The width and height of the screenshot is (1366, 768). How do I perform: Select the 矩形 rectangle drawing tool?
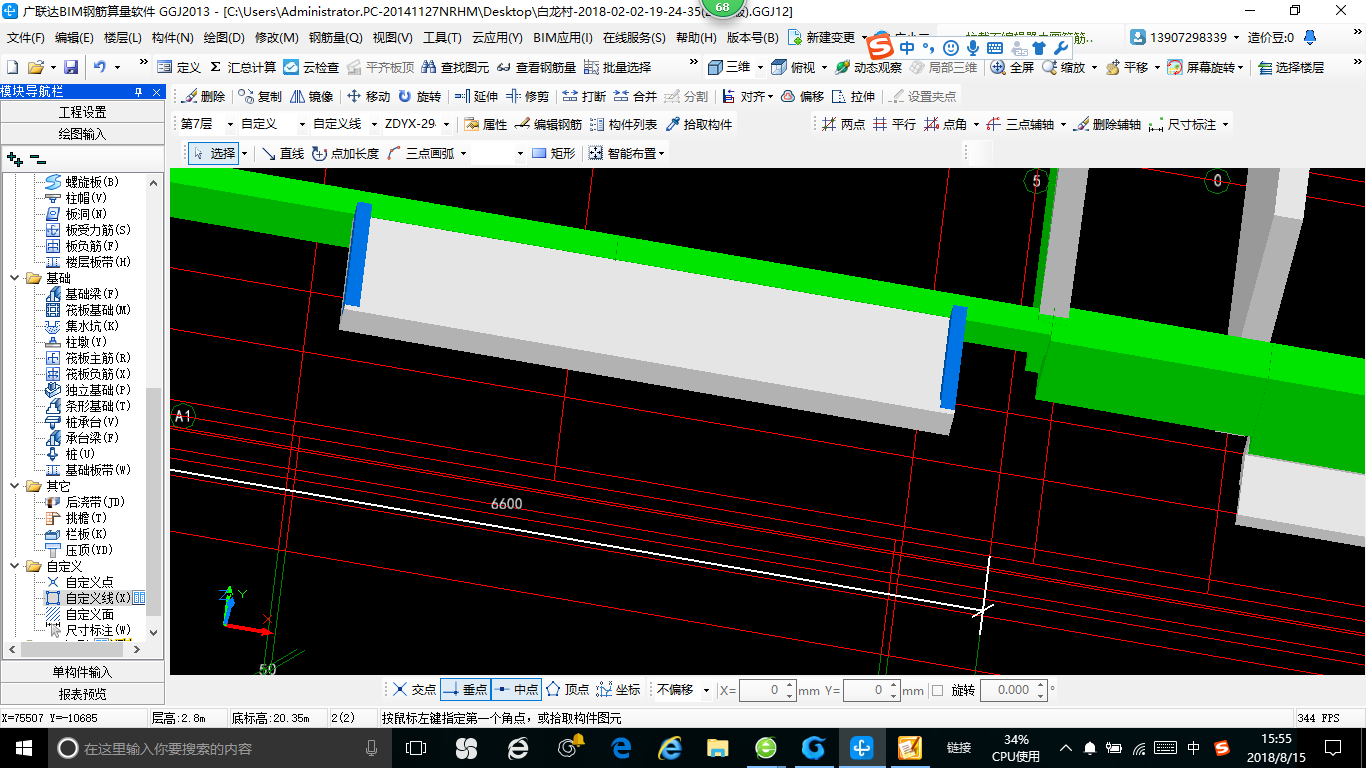click(x=554, y=153)
